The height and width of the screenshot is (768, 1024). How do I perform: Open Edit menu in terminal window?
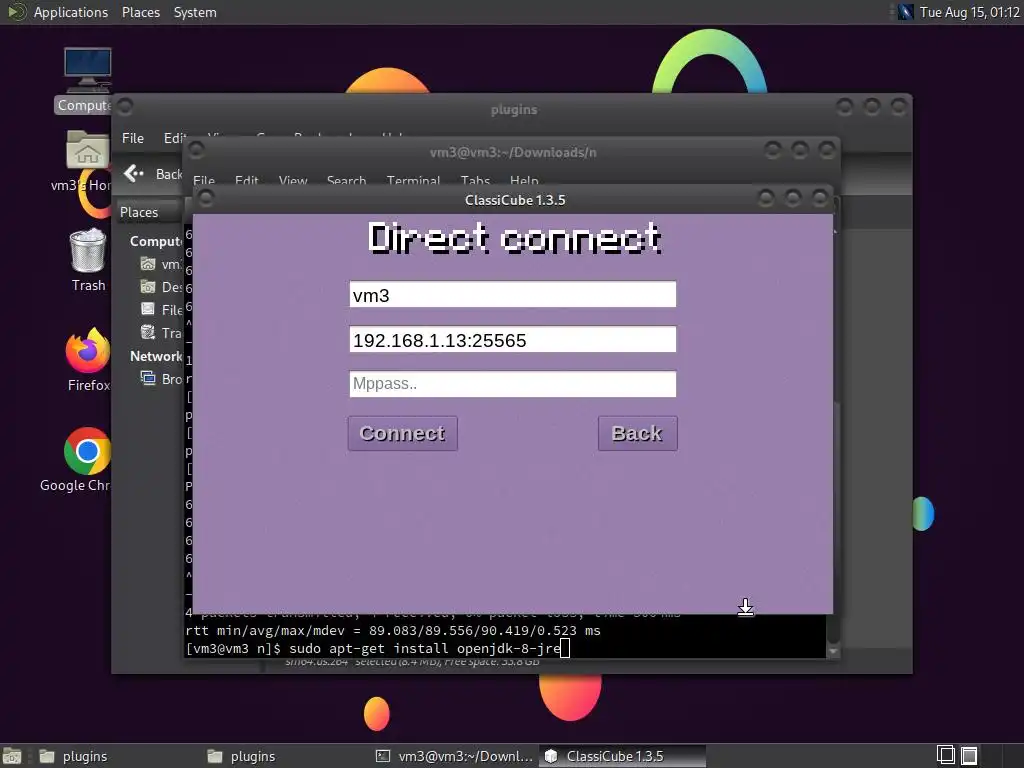point(246,180)
